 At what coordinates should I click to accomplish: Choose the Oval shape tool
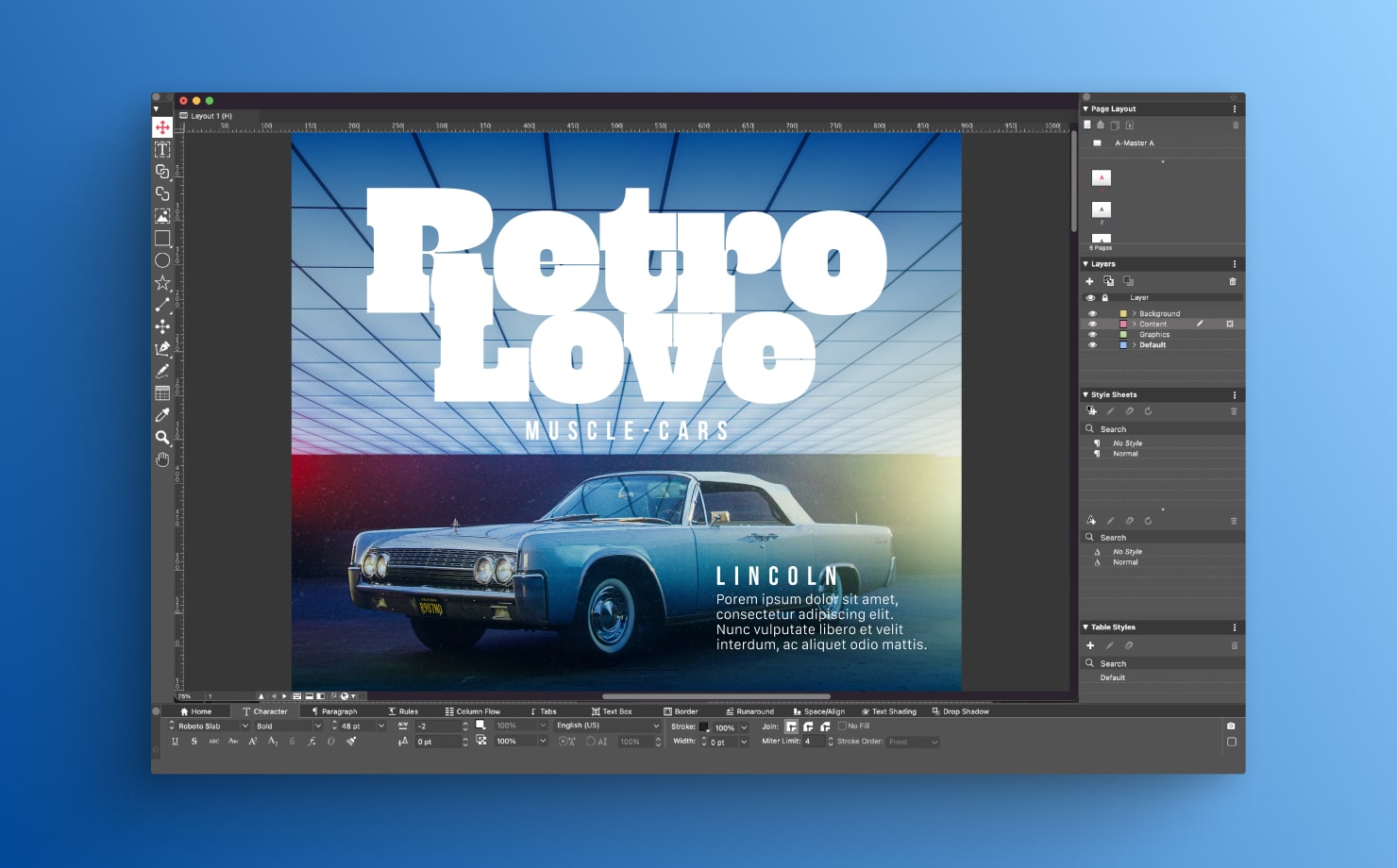pos(162,260)
